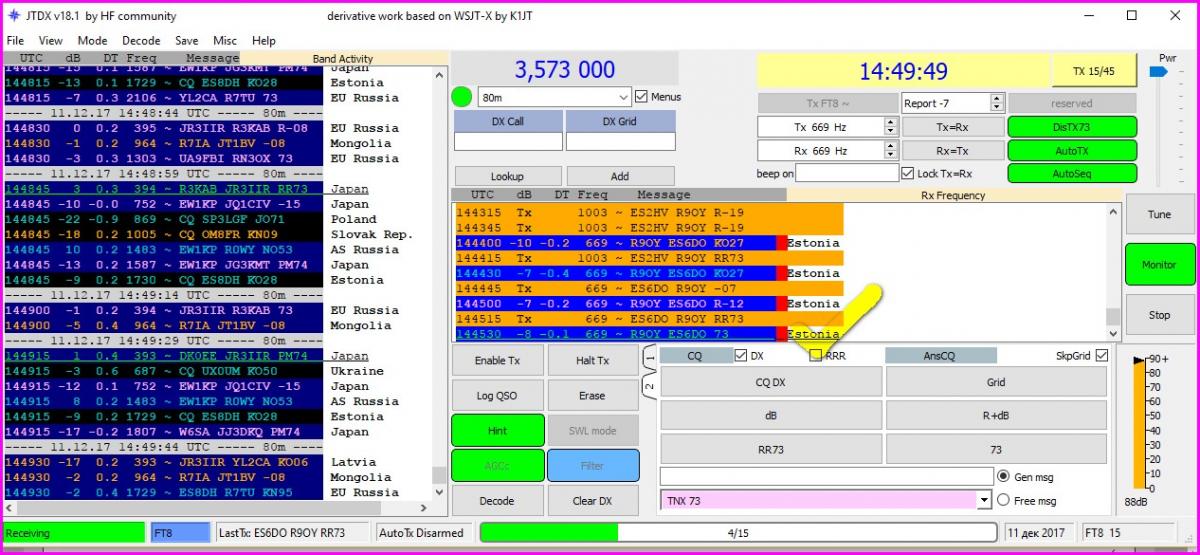Open the 80m band dropdown

tap(624, 98)
